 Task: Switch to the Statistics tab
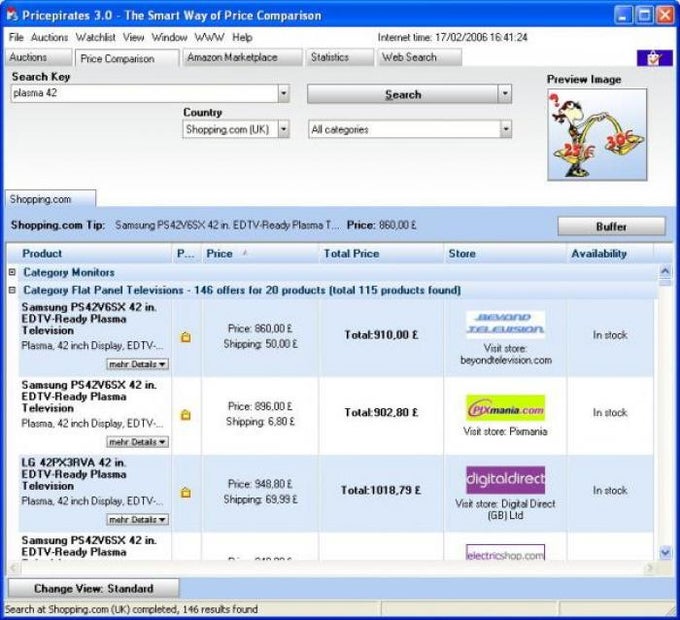(340, 58)
